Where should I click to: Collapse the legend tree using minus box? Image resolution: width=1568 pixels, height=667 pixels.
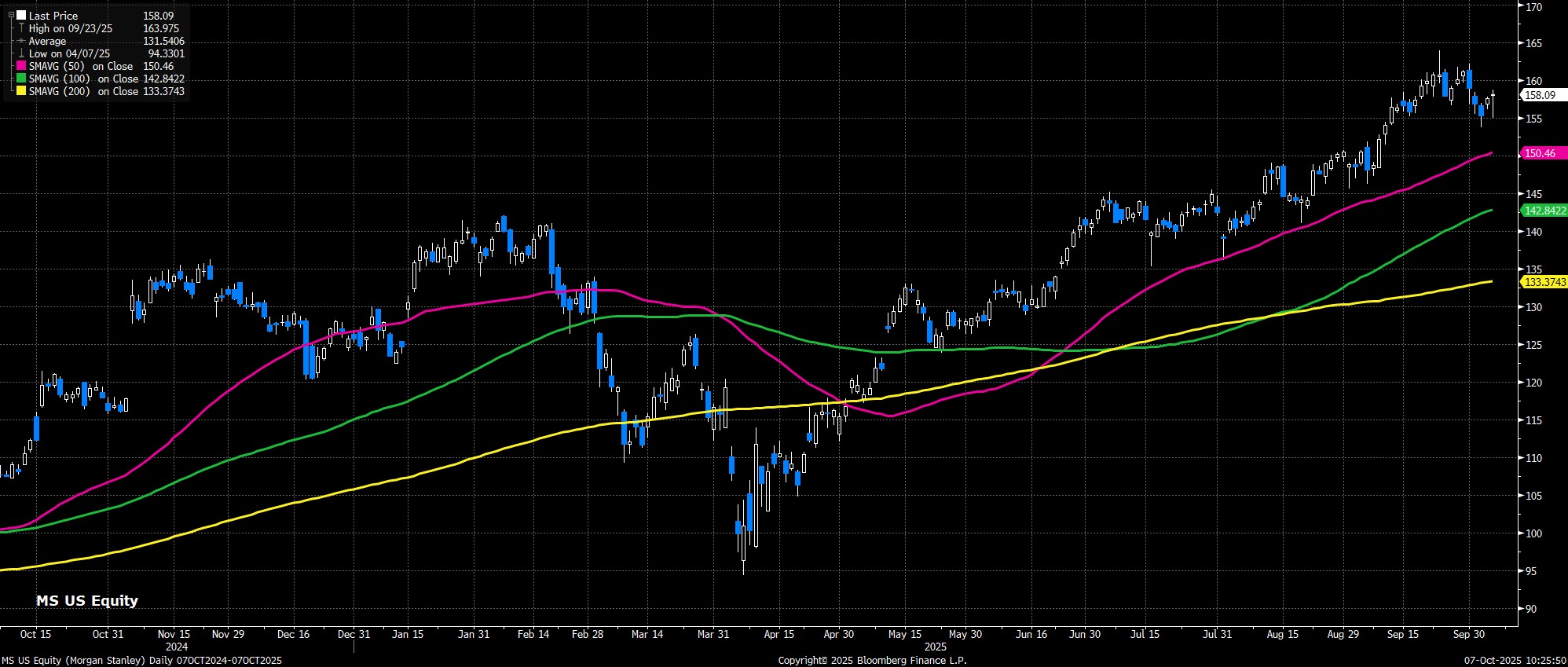point(12,15)
